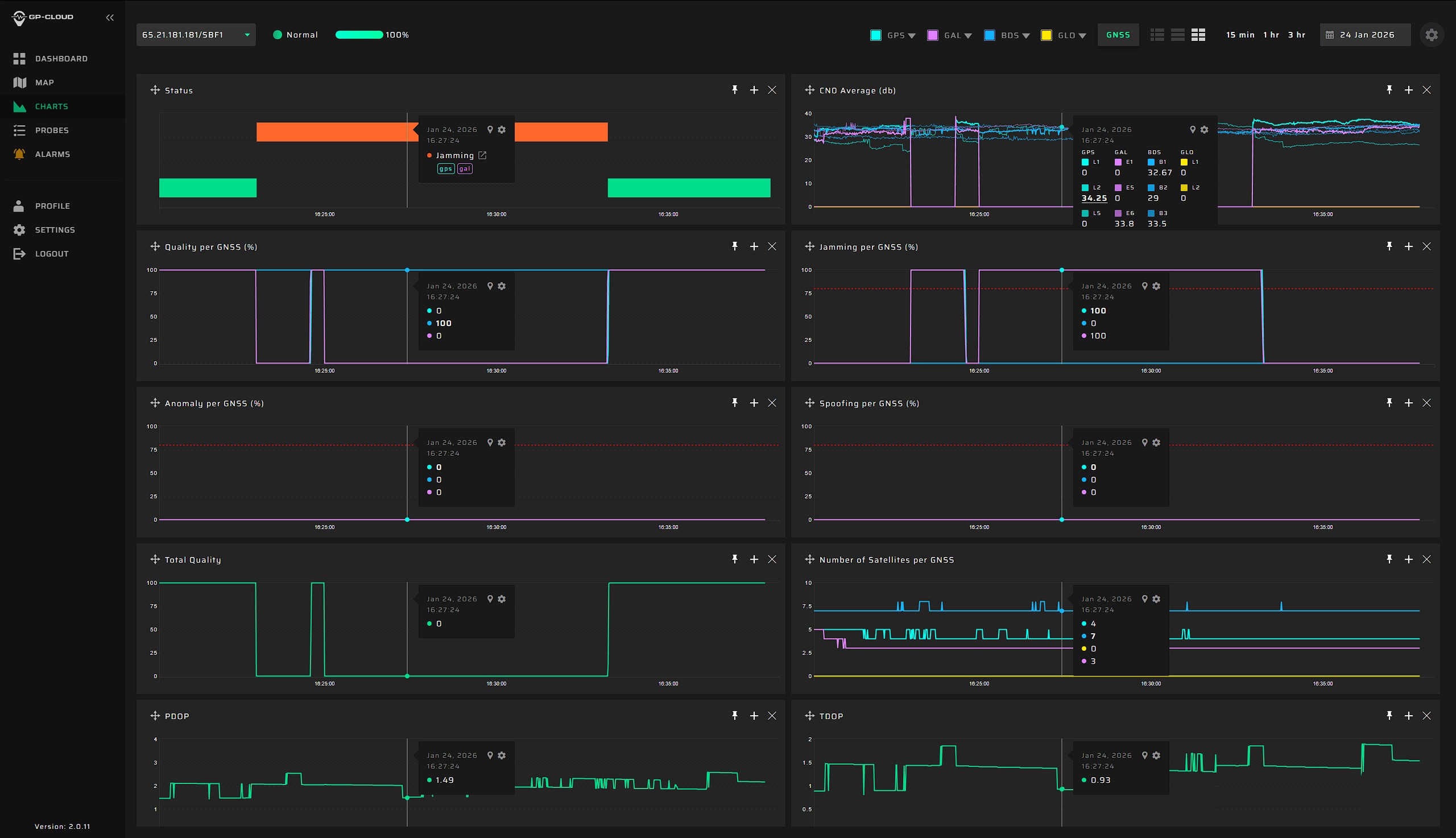Expand the BDS signals dropdown arrow
Screen dimensions: 1456x838
1025,36
